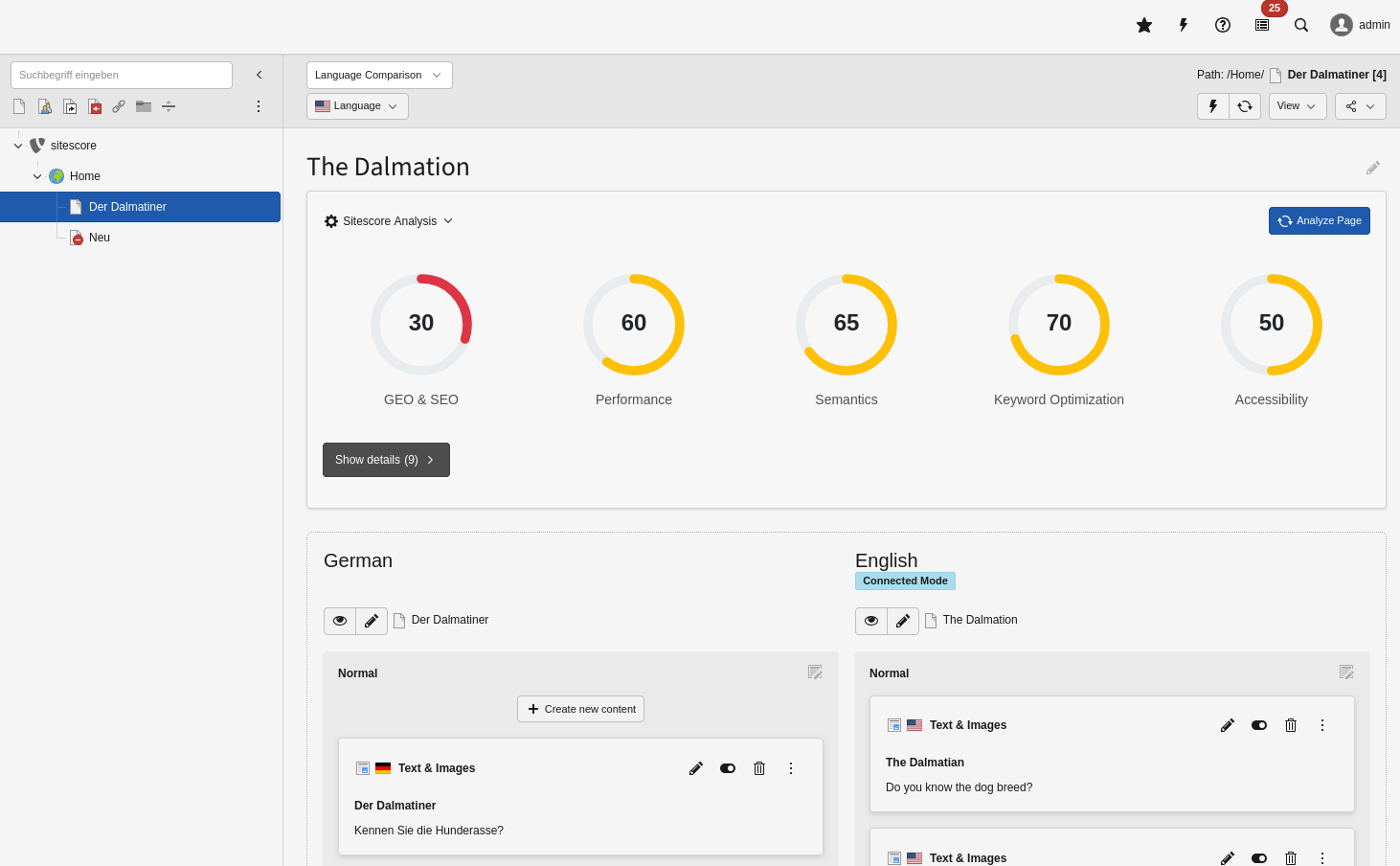The height and width of the screenshot is (866, 1400).
Task: Open the Language selector dropdown
Action: pos(357,106)
